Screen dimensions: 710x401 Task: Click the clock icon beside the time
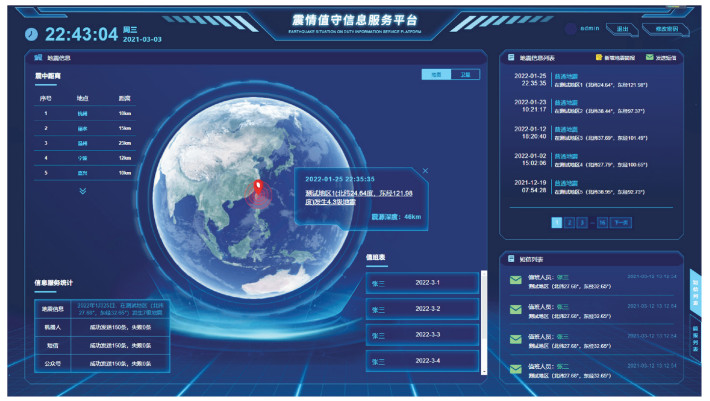[x=32, y=33]
